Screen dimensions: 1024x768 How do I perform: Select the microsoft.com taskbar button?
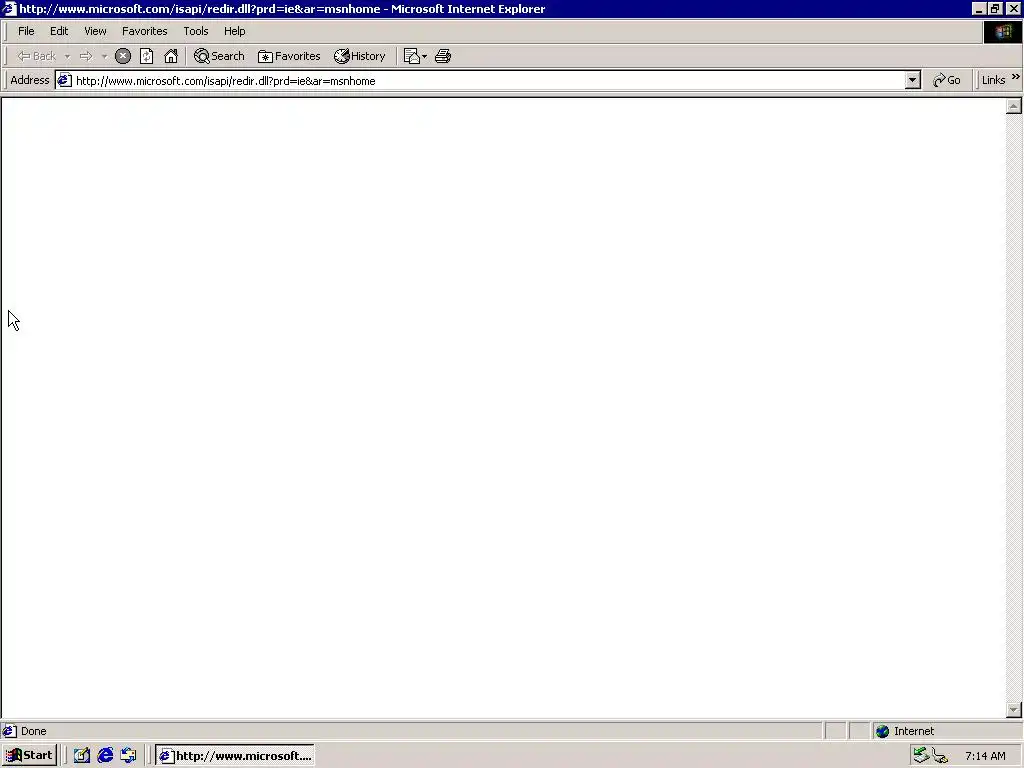pos(235,756)
